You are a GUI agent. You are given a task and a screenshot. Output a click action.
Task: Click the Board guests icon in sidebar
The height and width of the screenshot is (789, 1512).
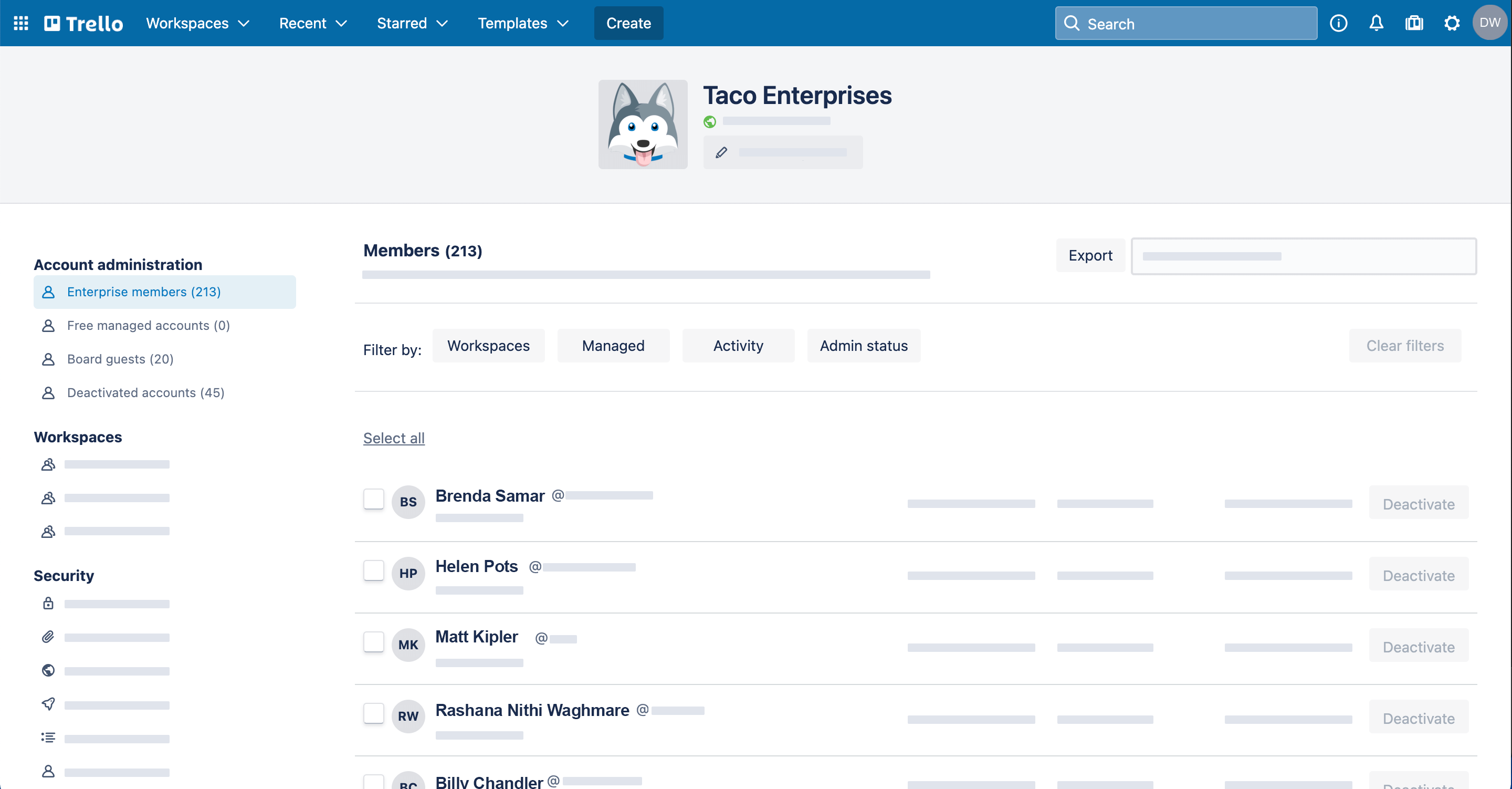click(x=47, y=359)
